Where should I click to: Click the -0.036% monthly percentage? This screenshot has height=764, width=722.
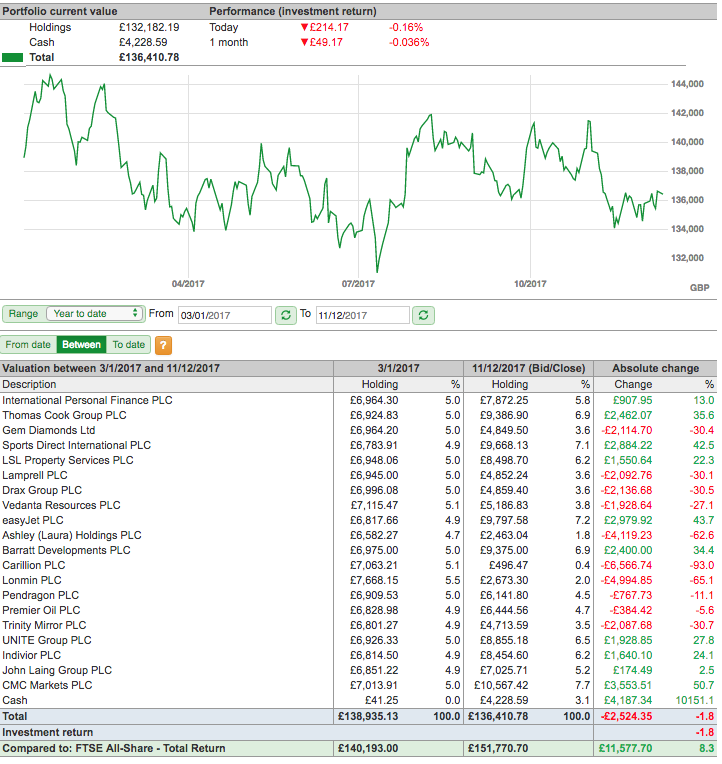coord(409,42)
